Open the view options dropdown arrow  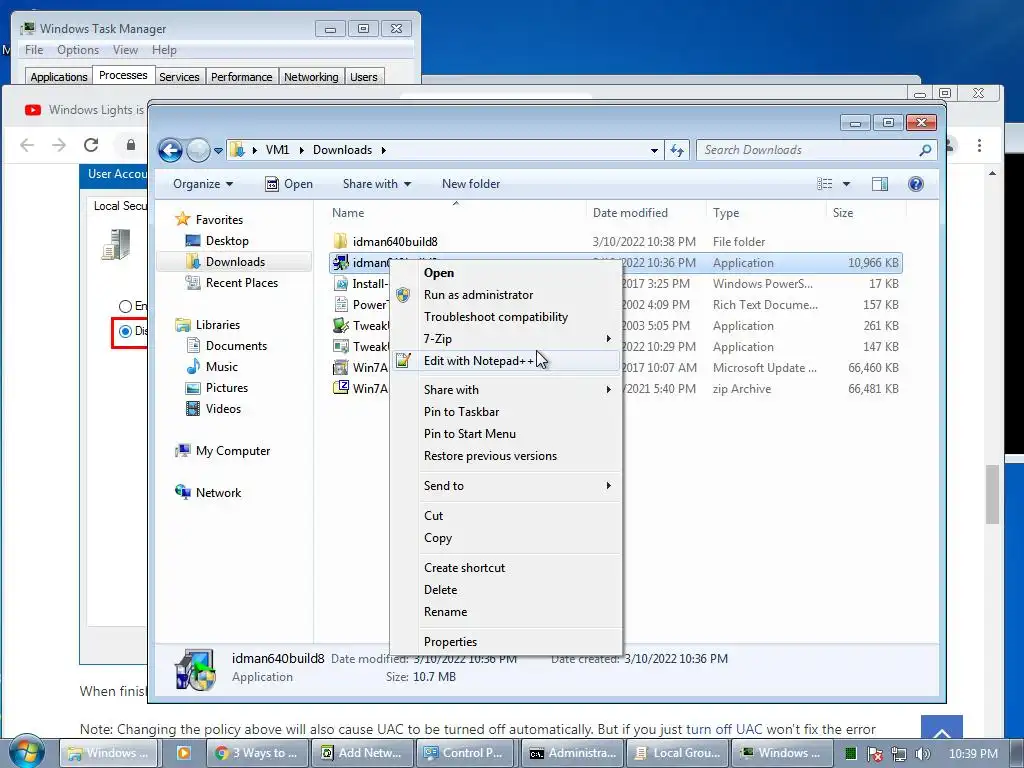846,184
